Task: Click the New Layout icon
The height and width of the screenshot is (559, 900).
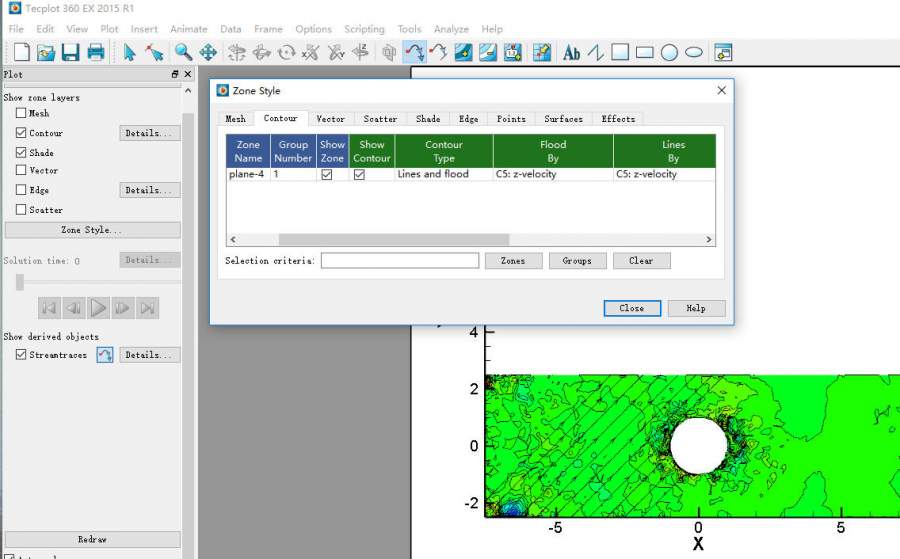Action: [x=22, y=53]
